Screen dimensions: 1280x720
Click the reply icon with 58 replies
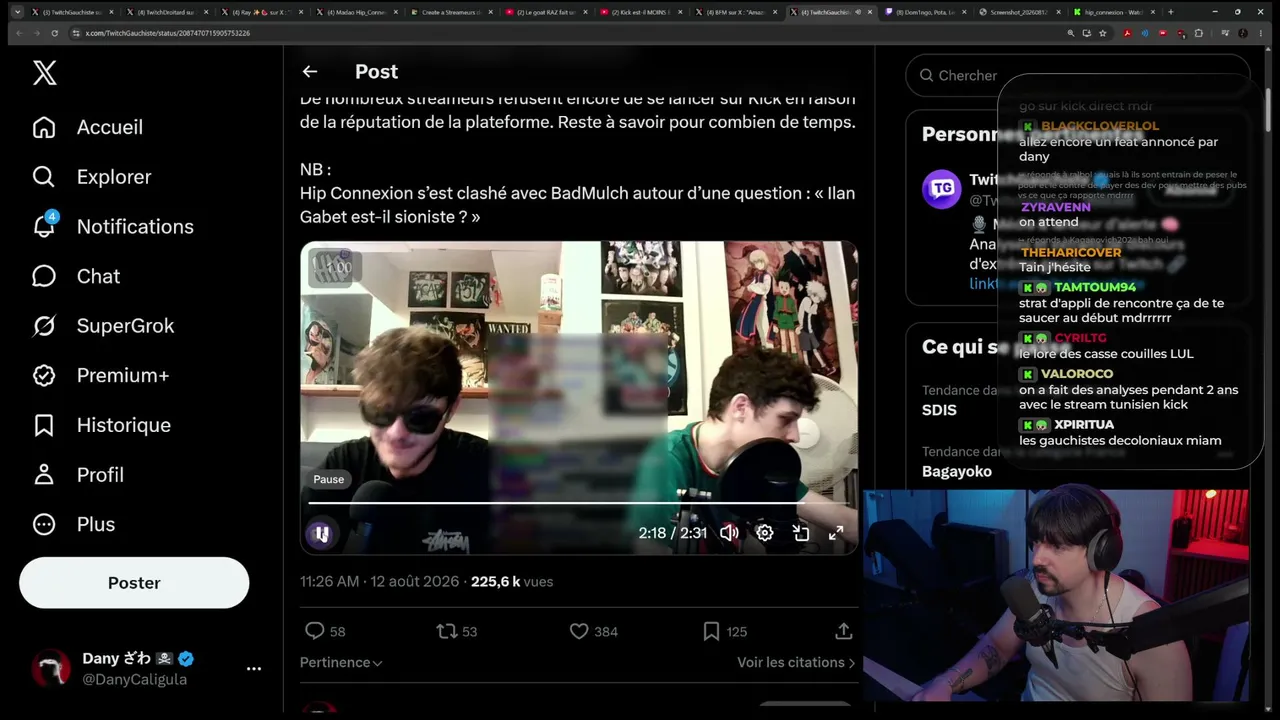coord(315,631)
